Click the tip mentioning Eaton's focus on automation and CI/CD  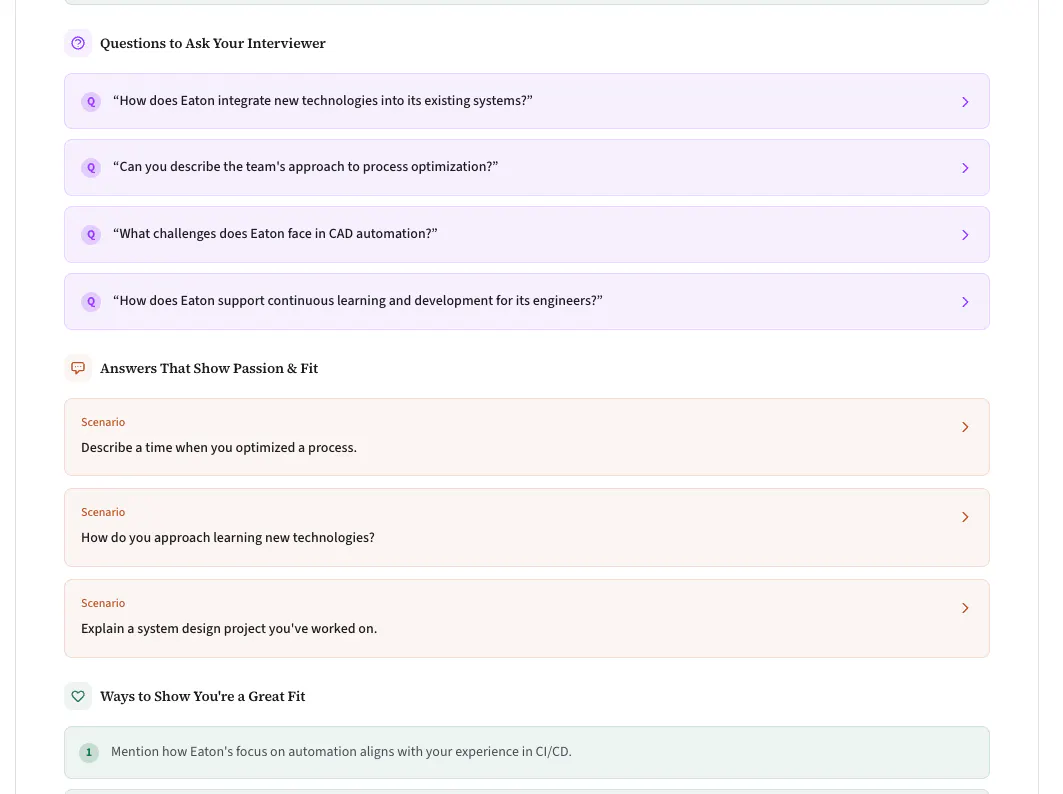(x=527, y=753)
